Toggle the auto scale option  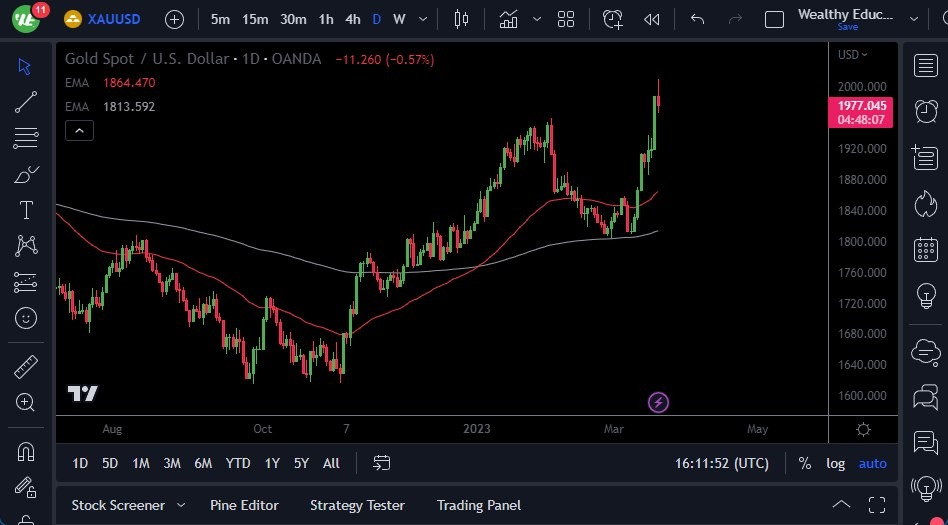[x=872, y=463]
